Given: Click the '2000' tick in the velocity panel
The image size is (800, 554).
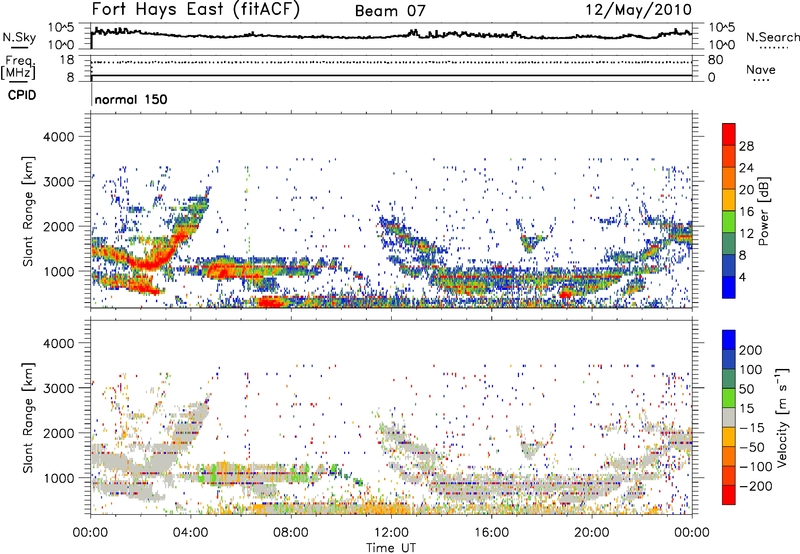Looking at the screenshot, I should 58,433.
